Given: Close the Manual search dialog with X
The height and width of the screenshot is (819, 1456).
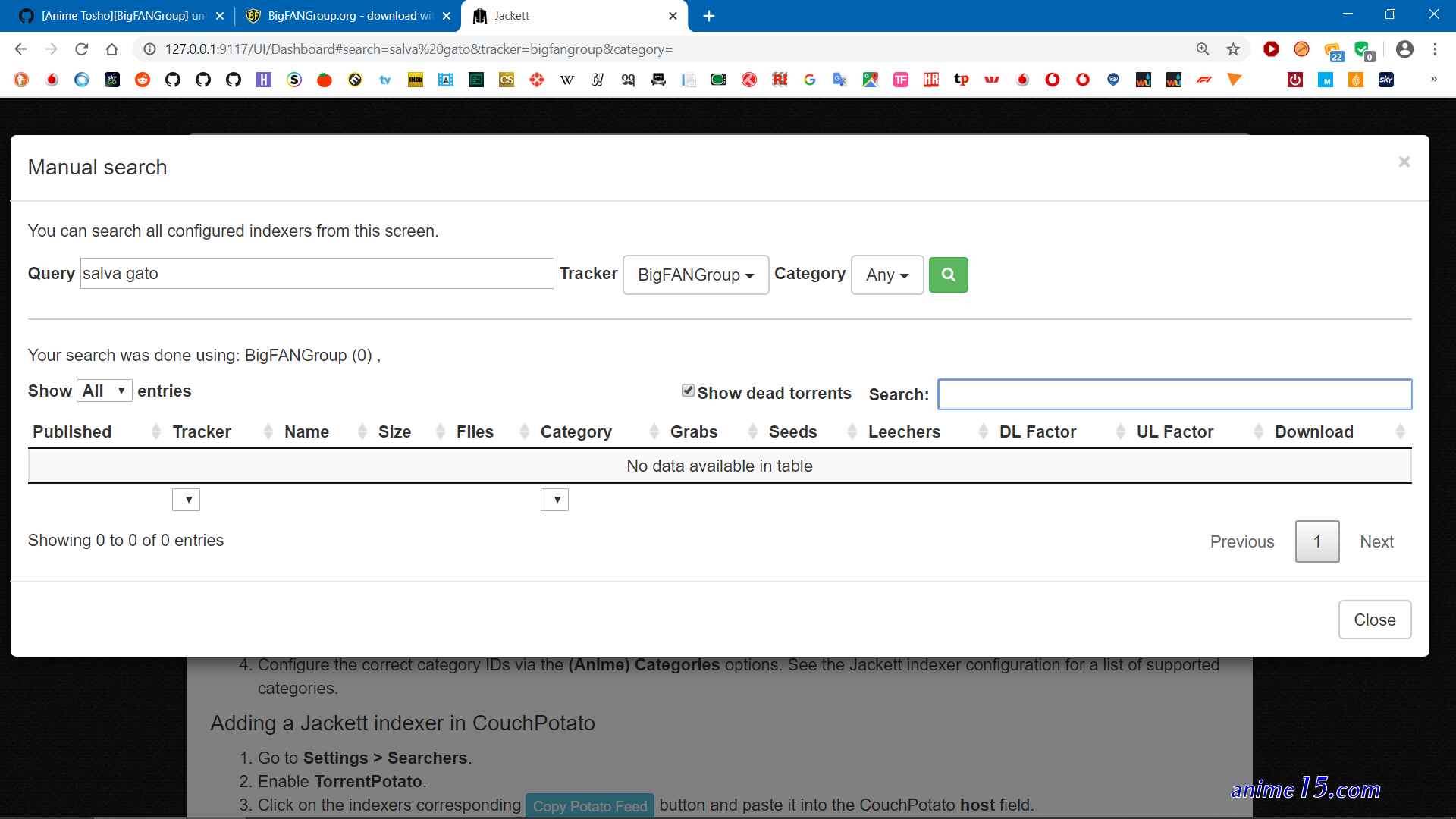Looking at the screenshot, I should 1404,162.
